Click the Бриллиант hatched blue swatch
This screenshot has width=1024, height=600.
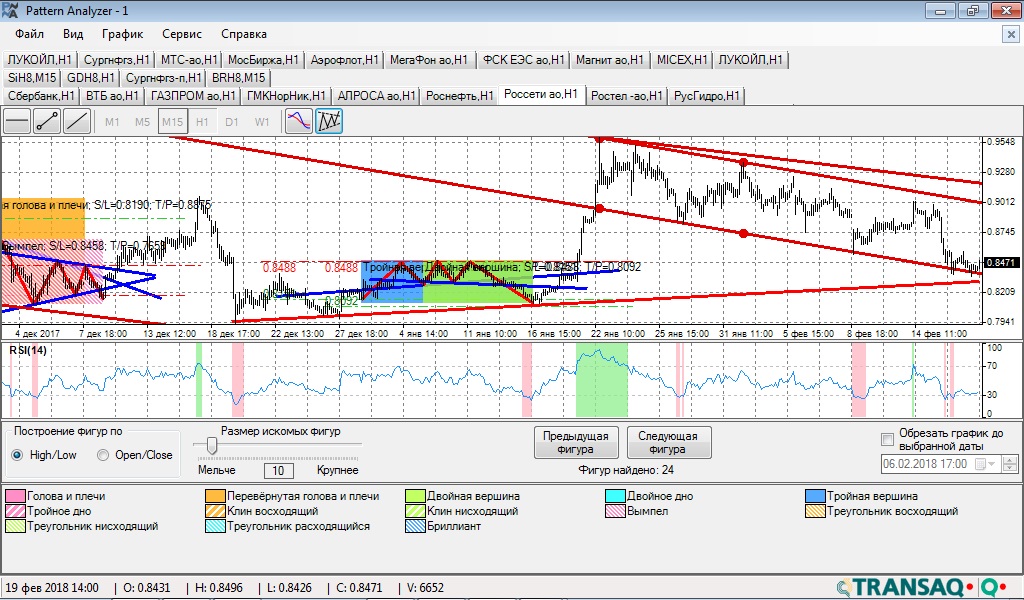(415, 526)
